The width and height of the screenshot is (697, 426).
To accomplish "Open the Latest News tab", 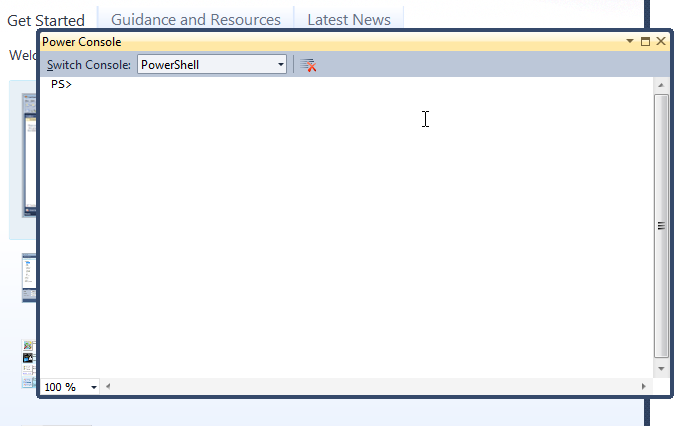I will point(349,20).
